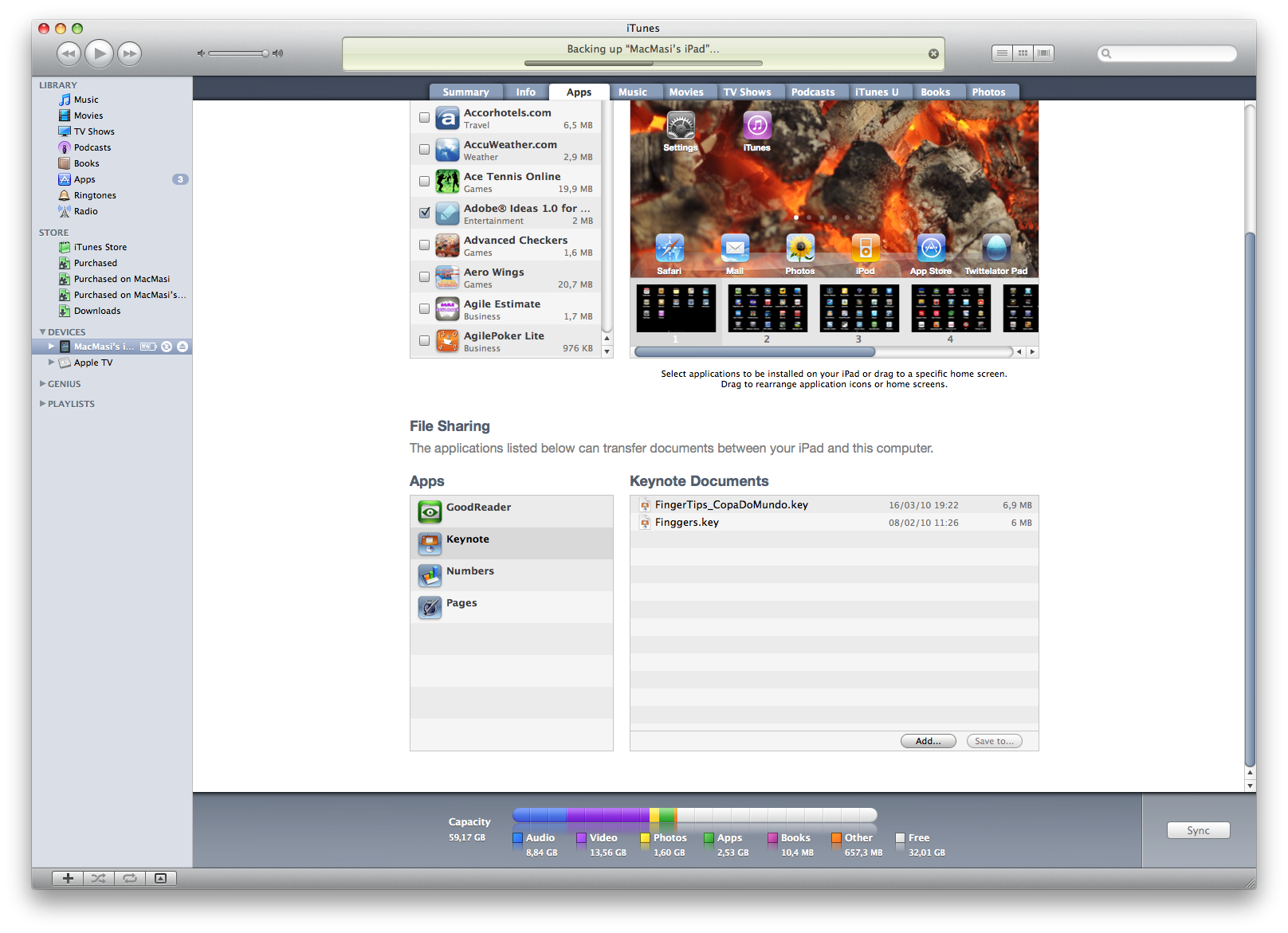Open TV Shows in sidebar
1288x933 pixels.
94,131
